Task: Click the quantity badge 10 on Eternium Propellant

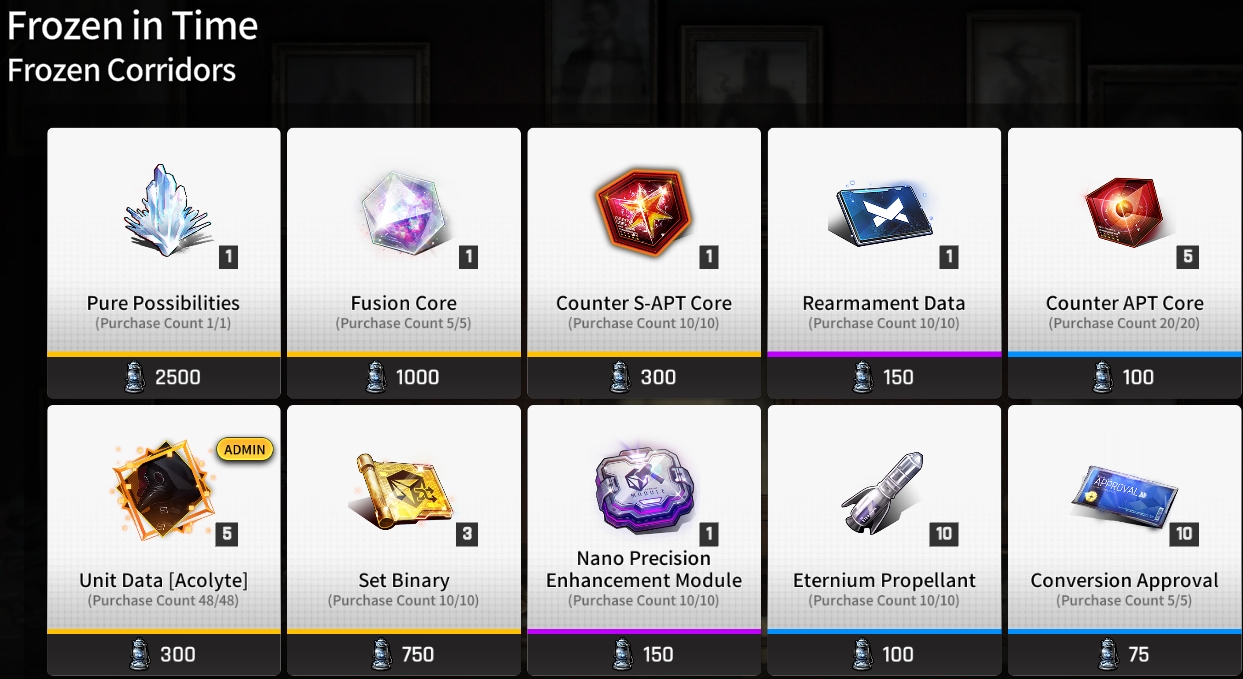Action: [x=944, y=533]
